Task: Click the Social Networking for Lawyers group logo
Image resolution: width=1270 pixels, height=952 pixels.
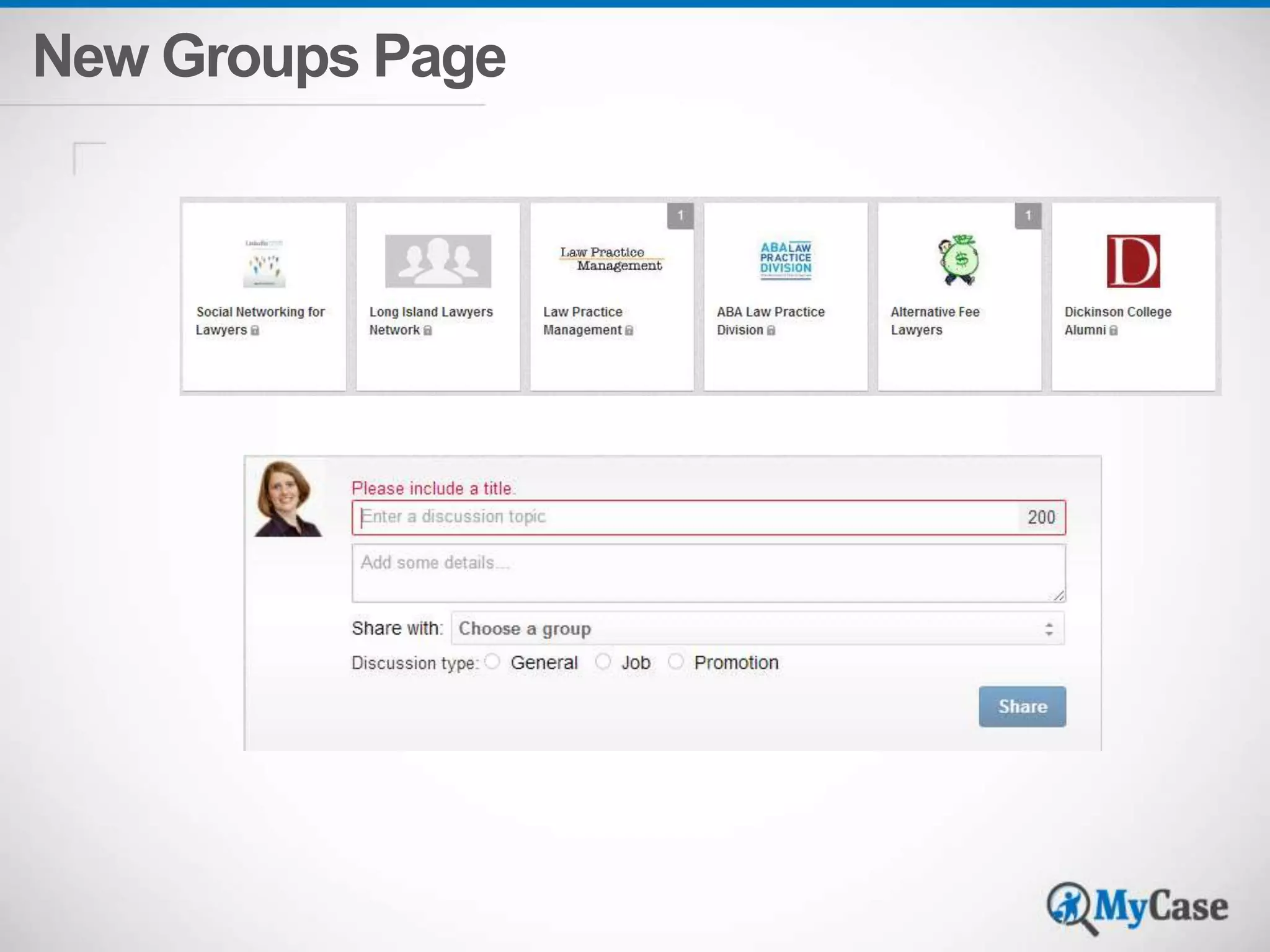Action: 264,263
